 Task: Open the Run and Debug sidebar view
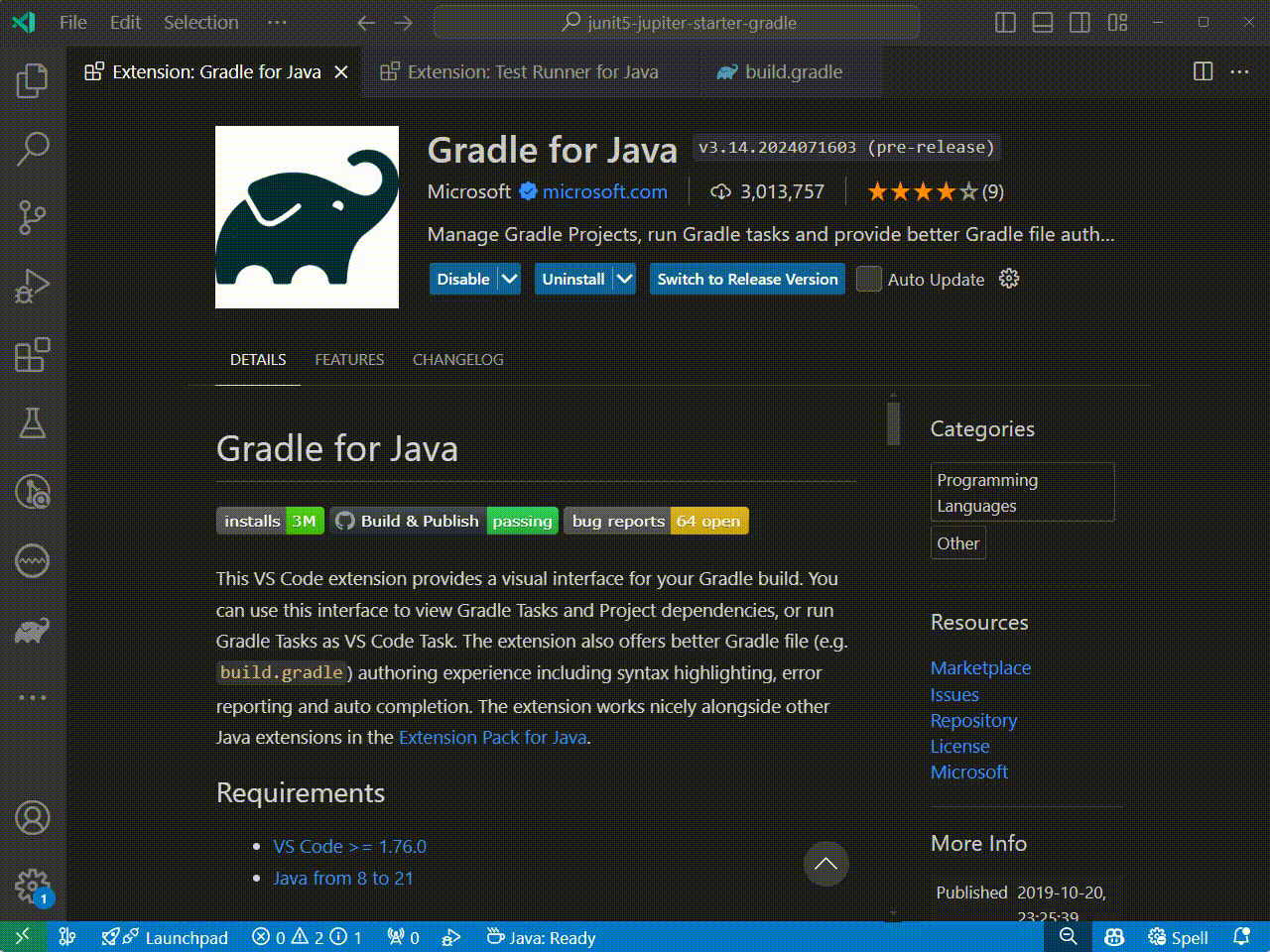33,286
